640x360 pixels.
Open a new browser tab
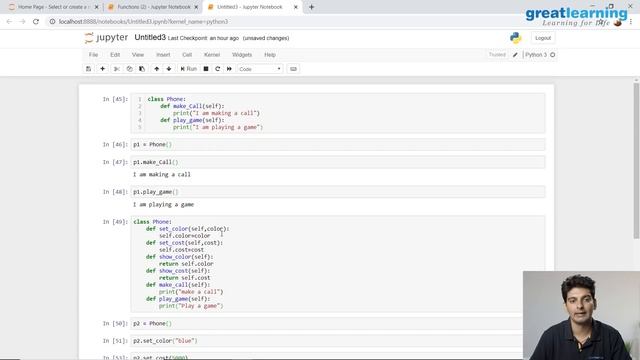point(311,7)
